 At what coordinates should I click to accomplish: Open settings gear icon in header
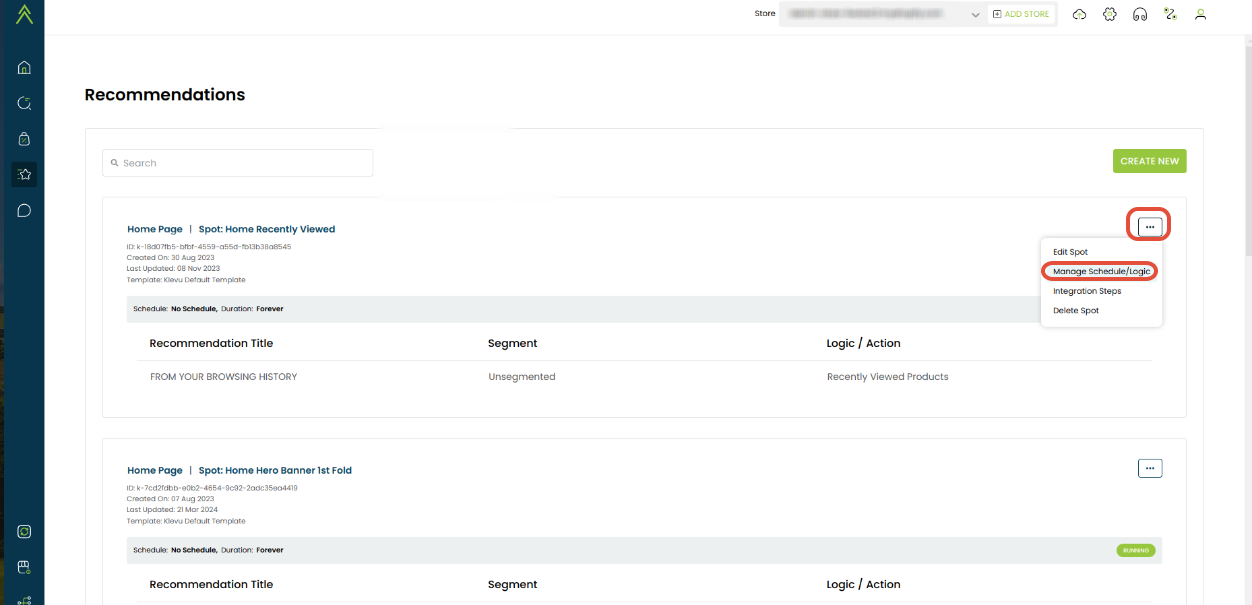1109,15
